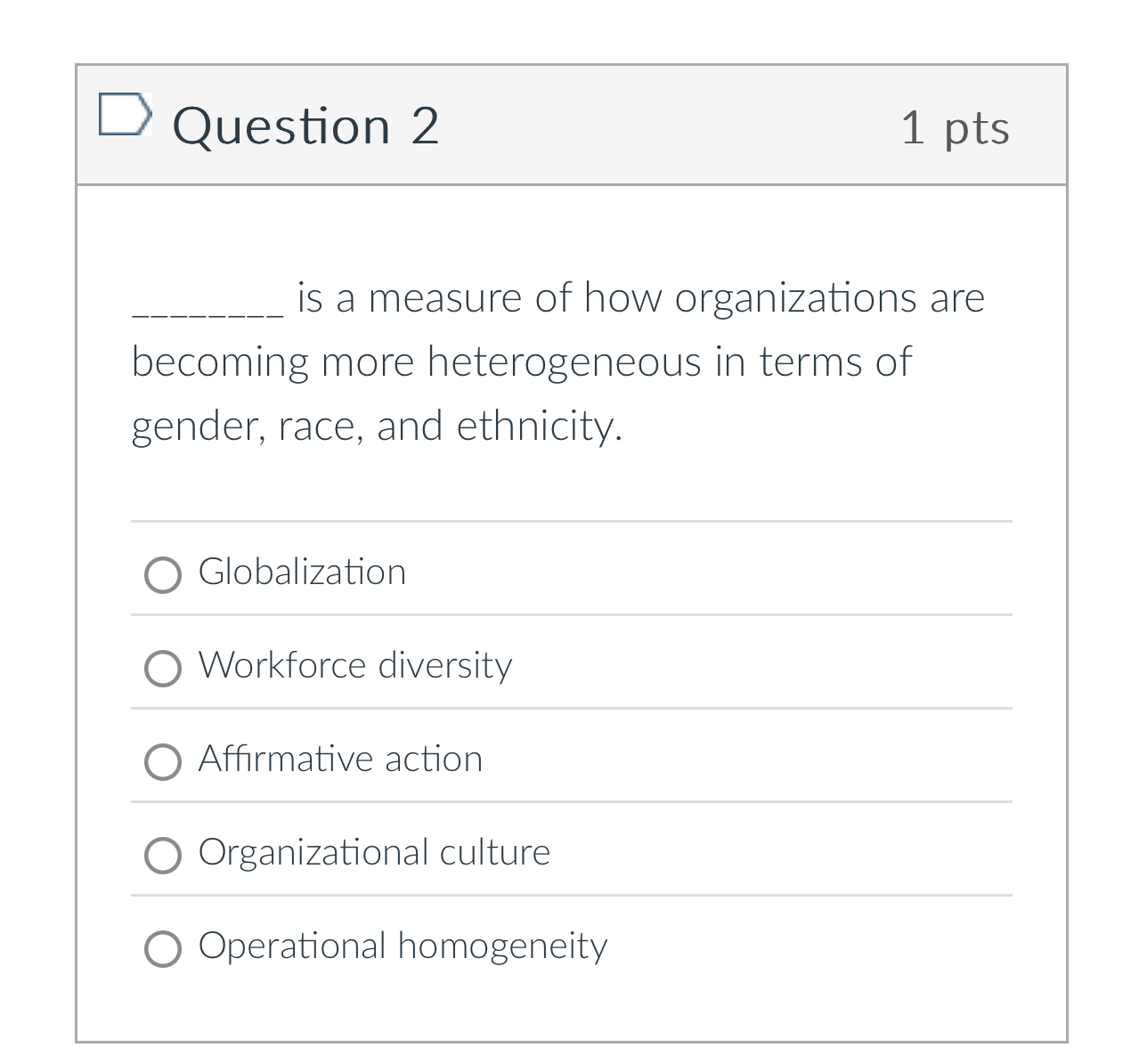Image resolution: width=1131 pixels, height=1064 pixels.
Task: Click the question bookmark flag icon
Action: [126, 115]
